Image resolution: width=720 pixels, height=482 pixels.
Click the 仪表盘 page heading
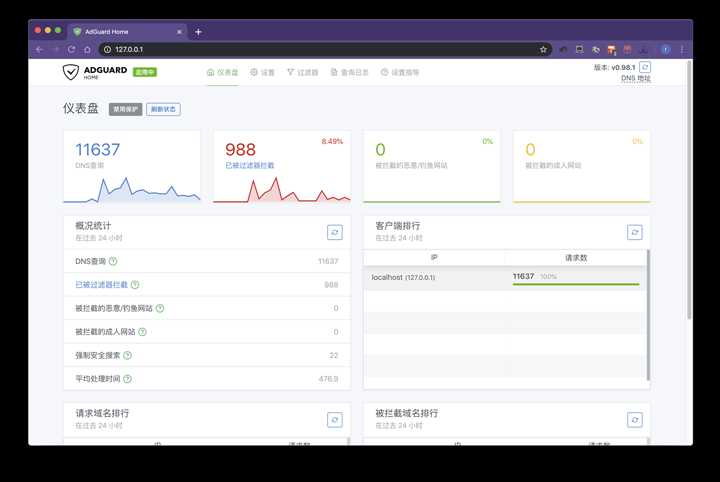click(x=81, y=108)
